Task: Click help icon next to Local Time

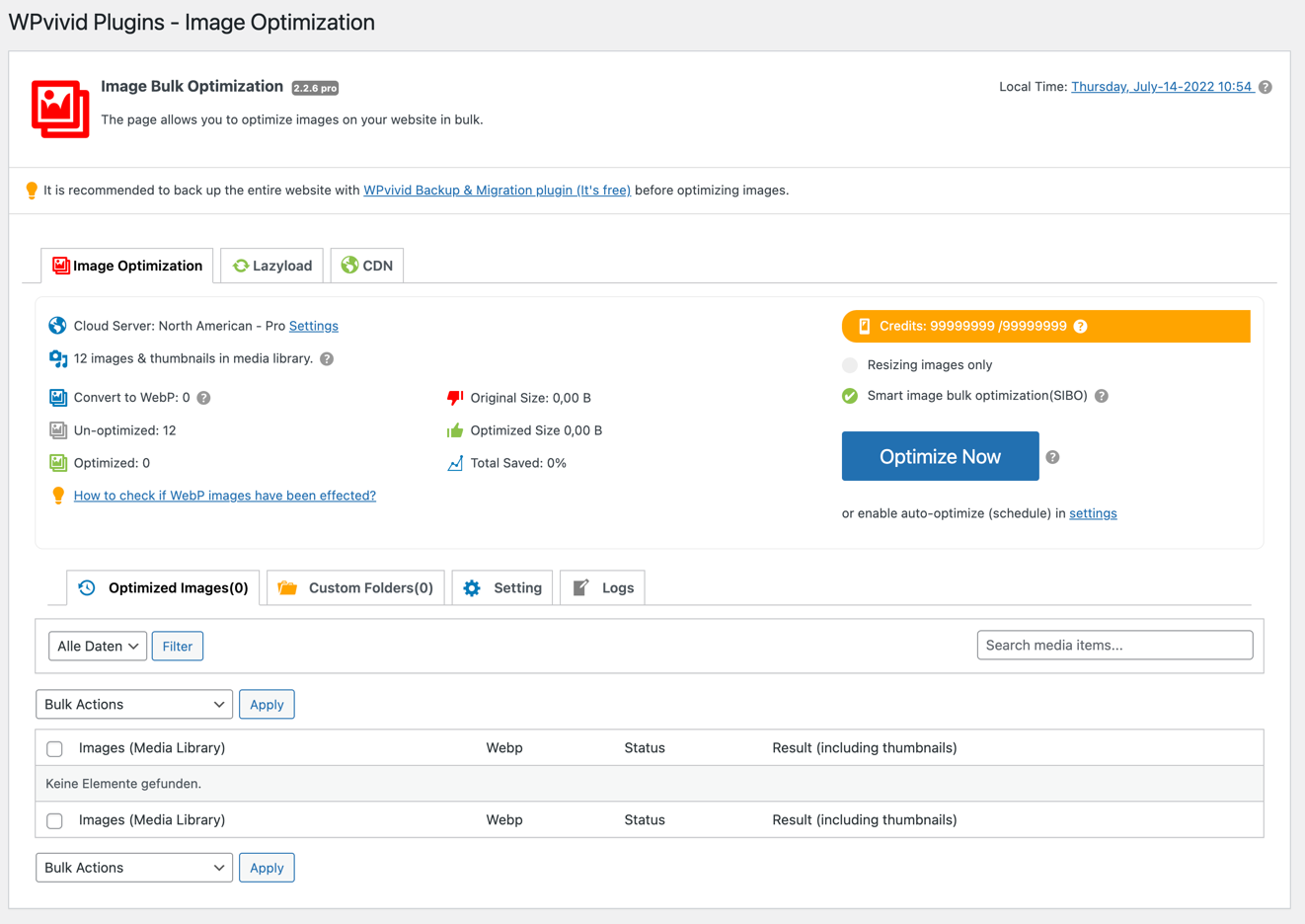Action: [1266, 87]
